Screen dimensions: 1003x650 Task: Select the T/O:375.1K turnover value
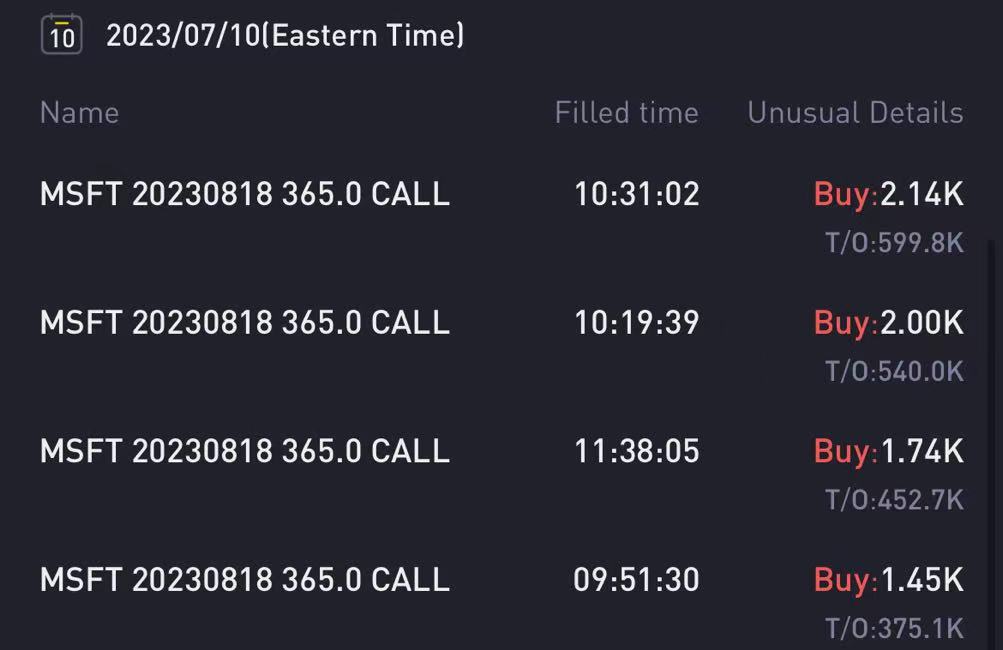pyautogui.click(x=894, y=629)
